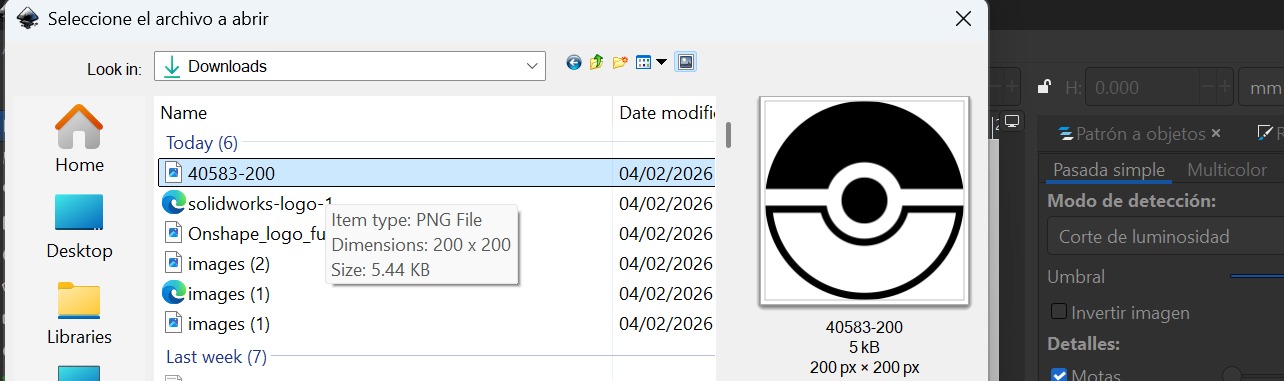Switch to the Patrón a objetos tab
Viewport: 1284px width, 381px height.
coord(1140,133)
